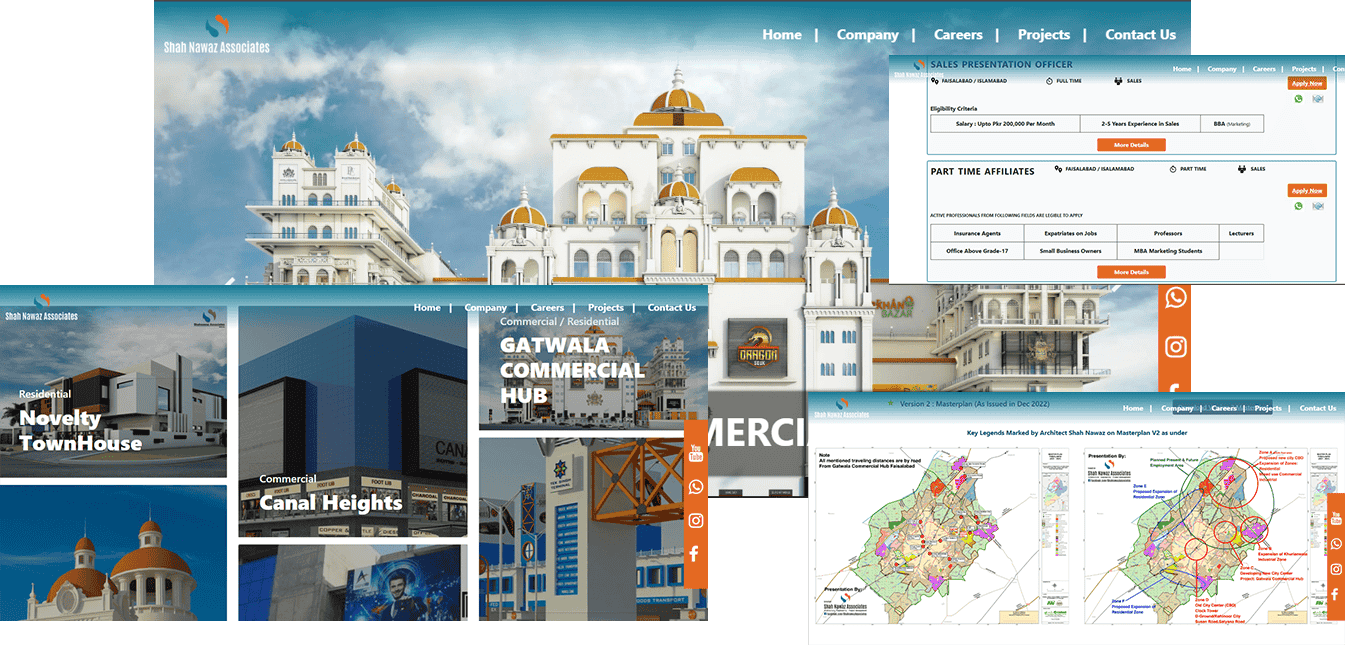Click green star beside Version 2 Masterplan title

(891, 403)
